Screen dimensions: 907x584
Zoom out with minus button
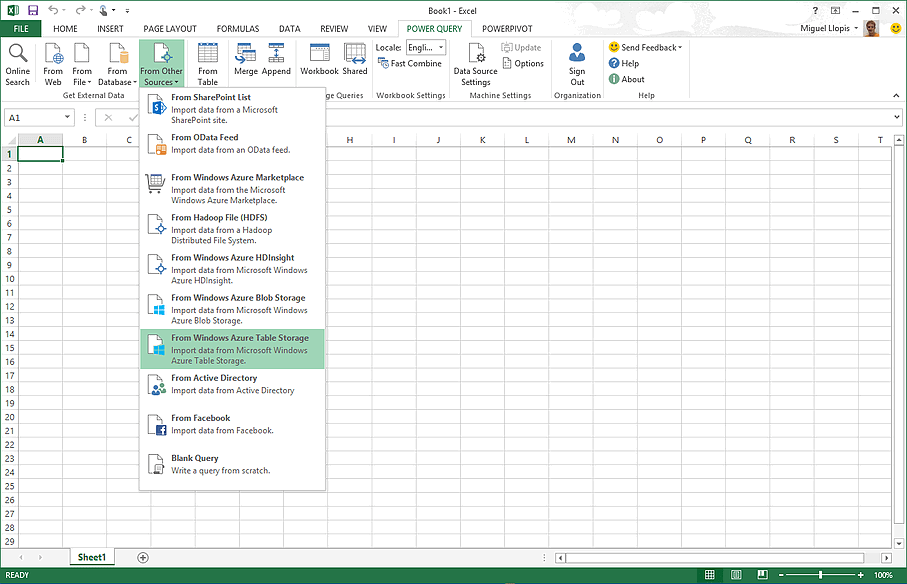[x=781, y=575]
